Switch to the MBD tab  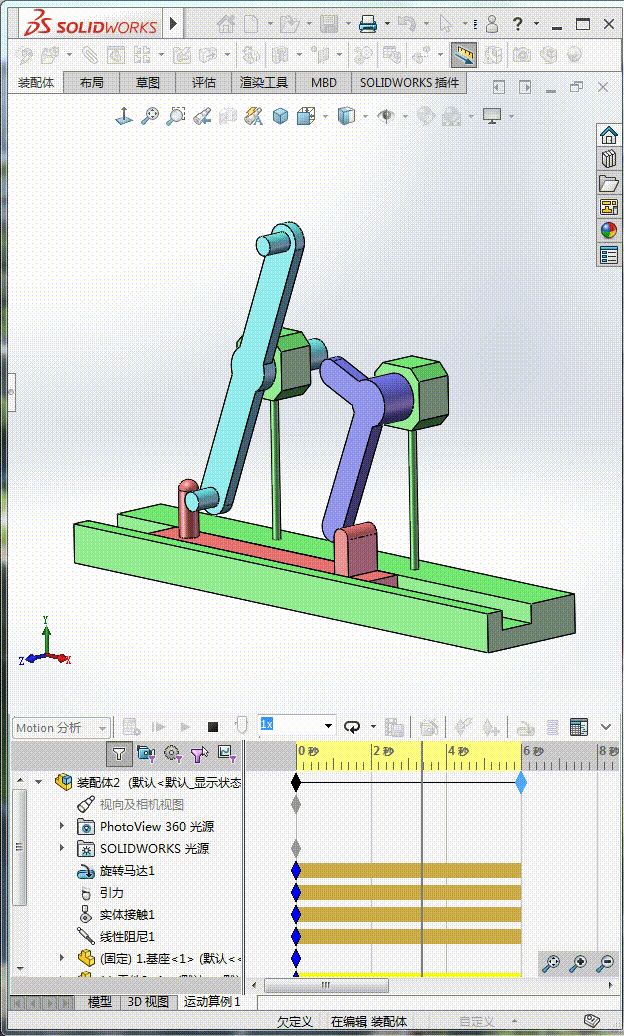point(323,83)
